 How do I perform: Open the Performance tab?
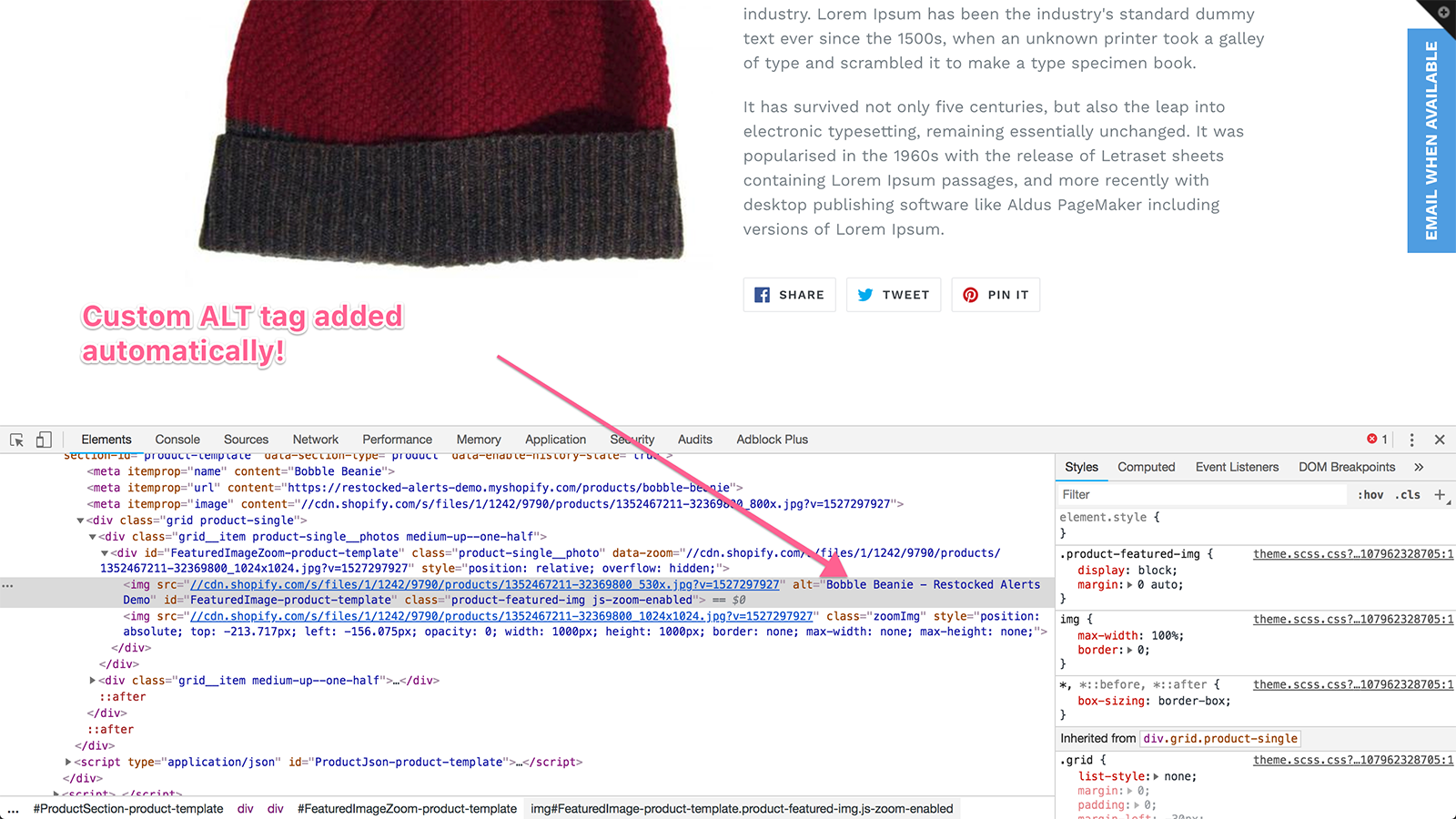tap(398, 440)
